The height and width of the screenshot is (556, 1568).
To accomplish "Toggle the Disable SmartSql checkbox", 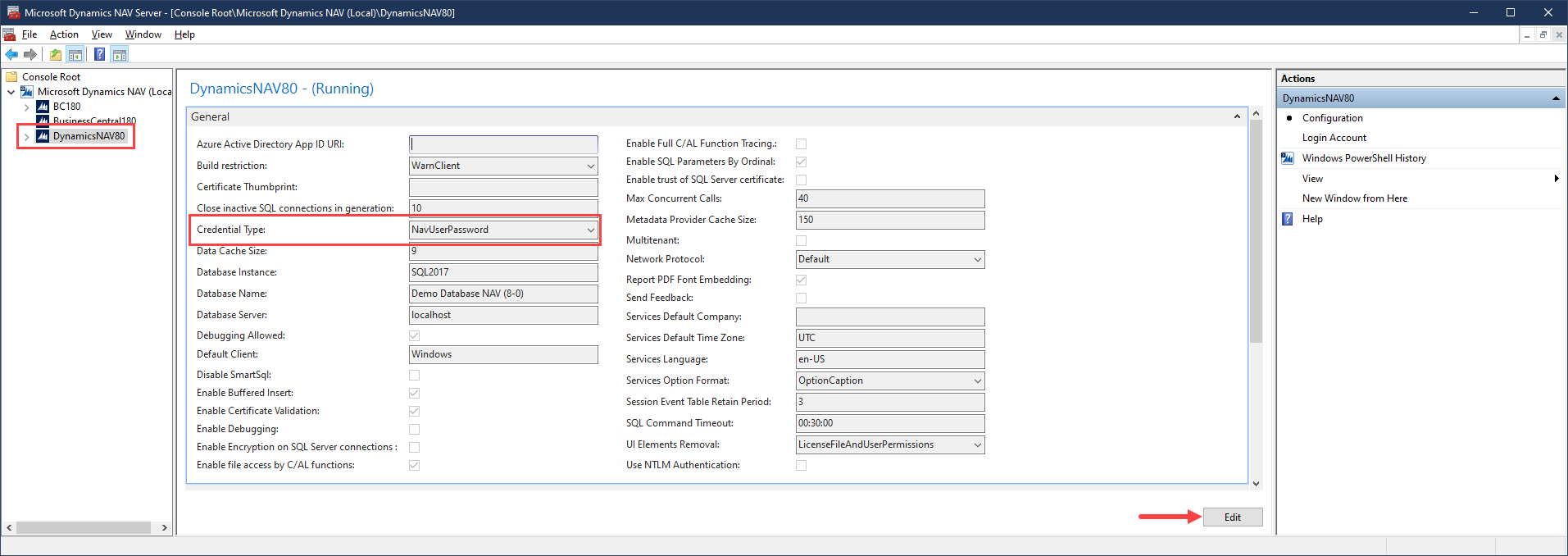I will (x=414, y=375).
